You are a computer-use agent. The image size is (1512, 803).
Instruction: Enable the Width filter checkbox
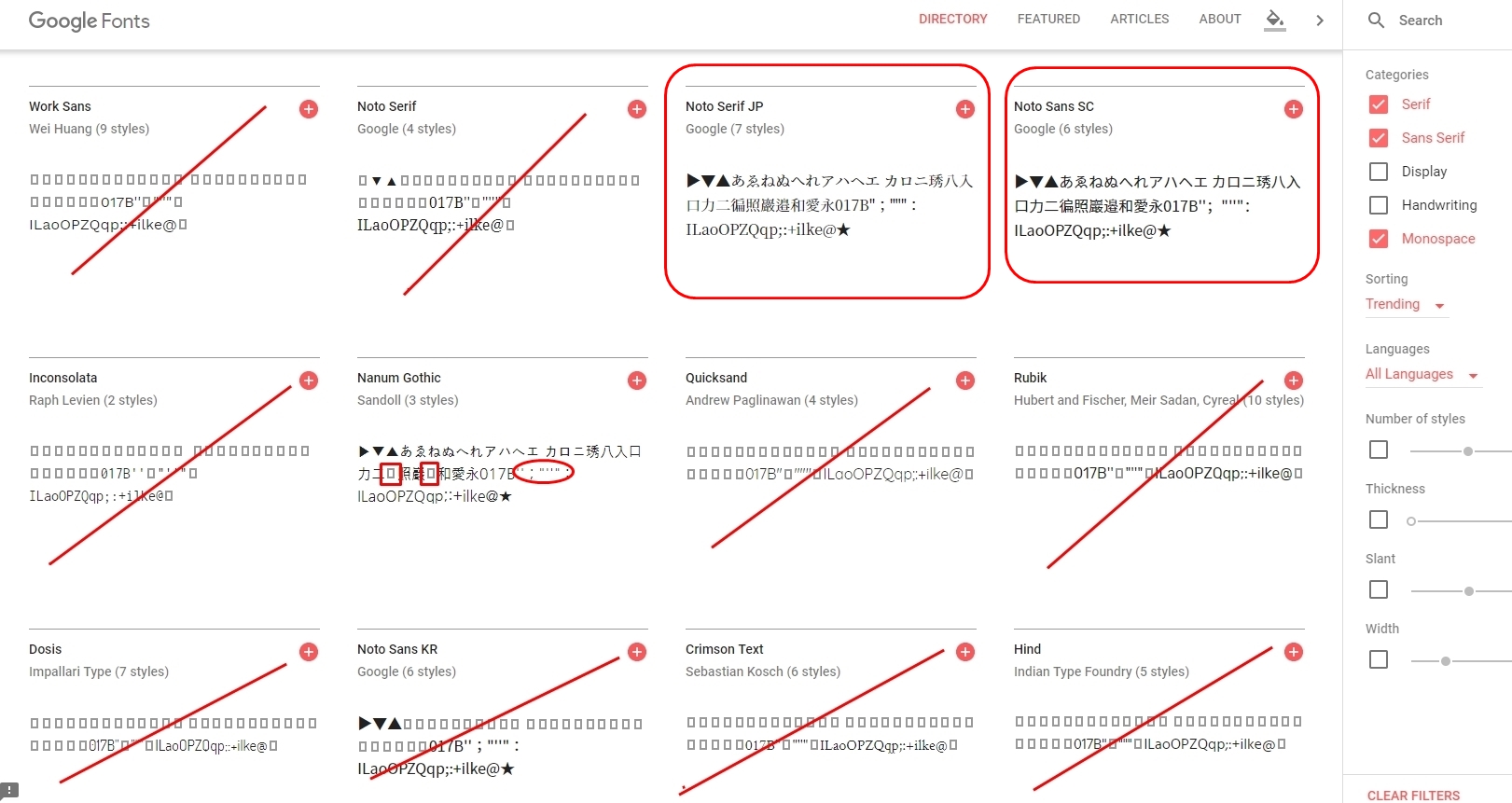point(1379,659)
